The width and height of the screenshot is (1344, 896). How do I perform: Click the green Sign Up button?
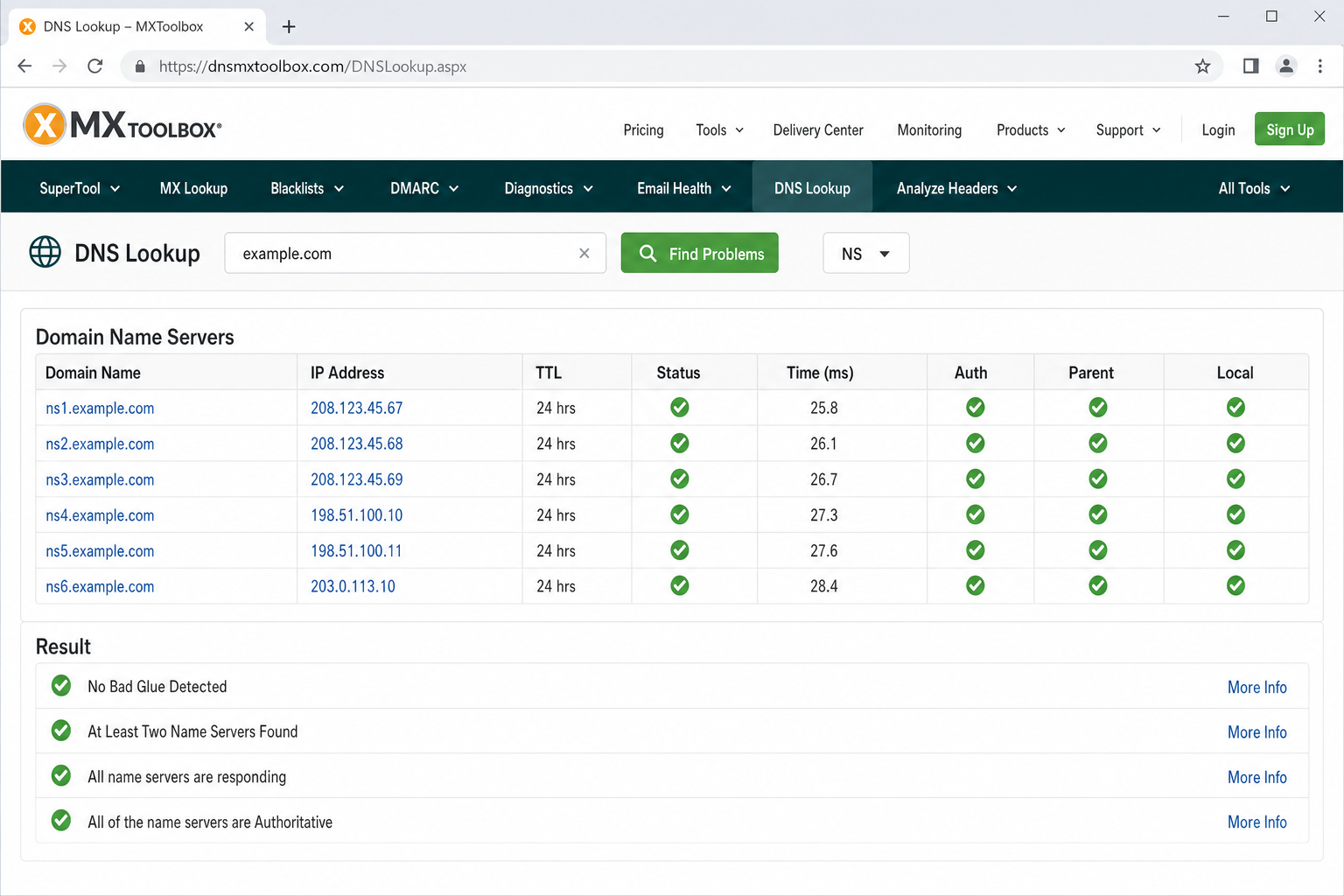pos(1290,129)
